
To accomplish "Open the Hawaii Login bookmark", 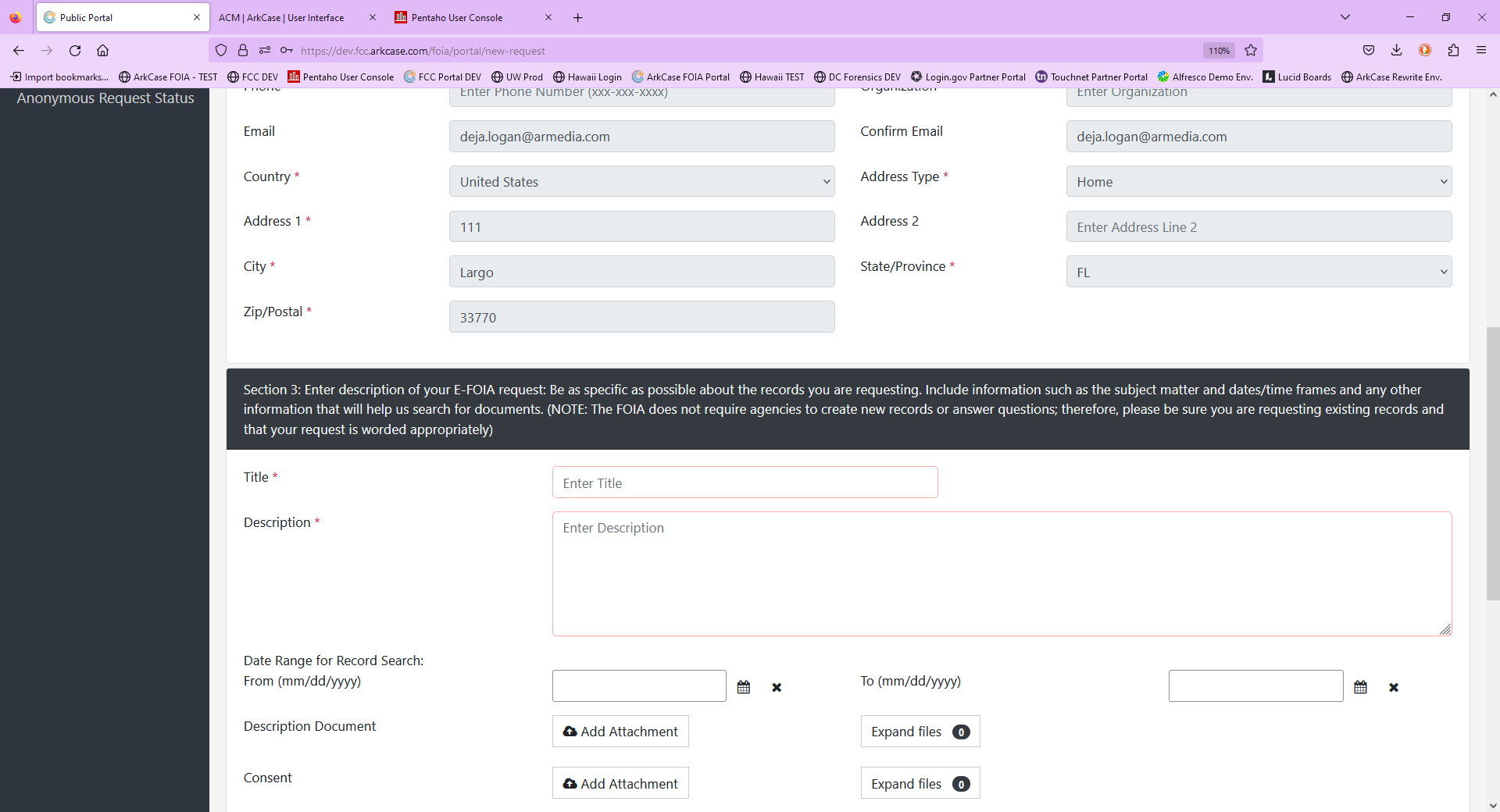I will point(587,77).
